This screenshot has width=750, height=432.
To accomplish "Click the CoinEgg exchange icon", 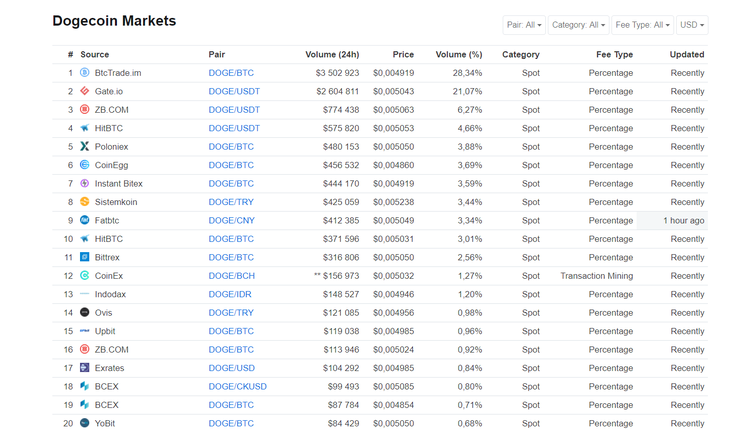I will (84, 165).
